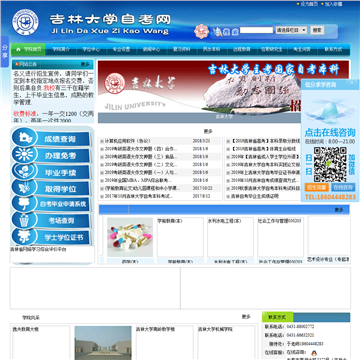
Task: Open 吉林自考毕业生成绩证明 article
Action: point(255,196)
